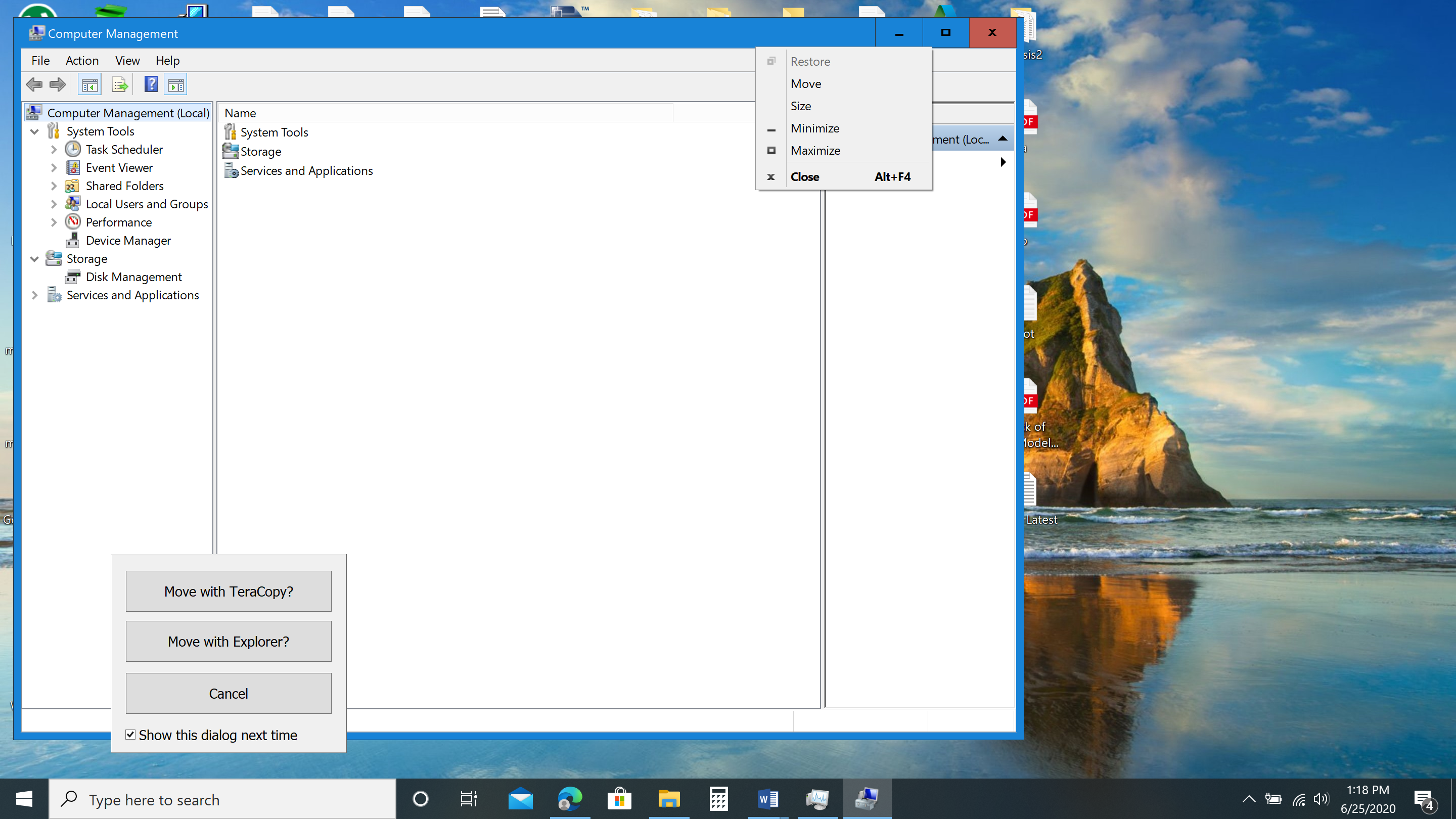Select System Tools in the Name list
The height and width of the screenshot is (819, 1456).
point(274,132)
